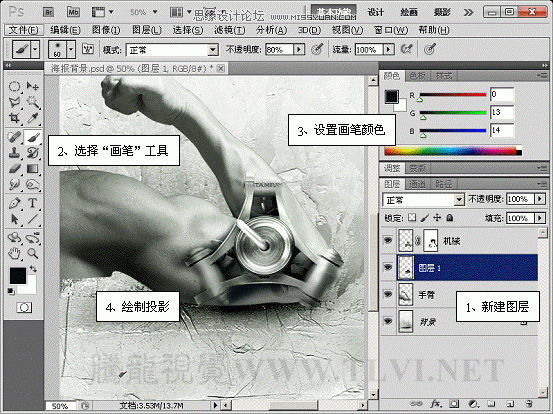Select the Type tool
Image resolution: width=553 pixels, height=414 pixels.
33,203
